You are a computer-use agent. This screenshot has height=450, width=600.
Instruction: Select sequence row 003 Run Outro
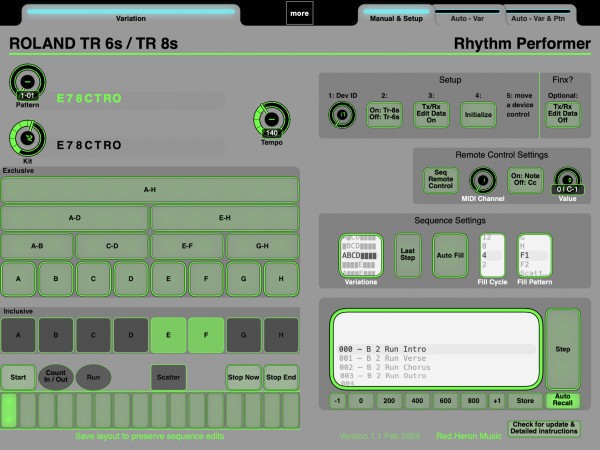coord(437,376)
